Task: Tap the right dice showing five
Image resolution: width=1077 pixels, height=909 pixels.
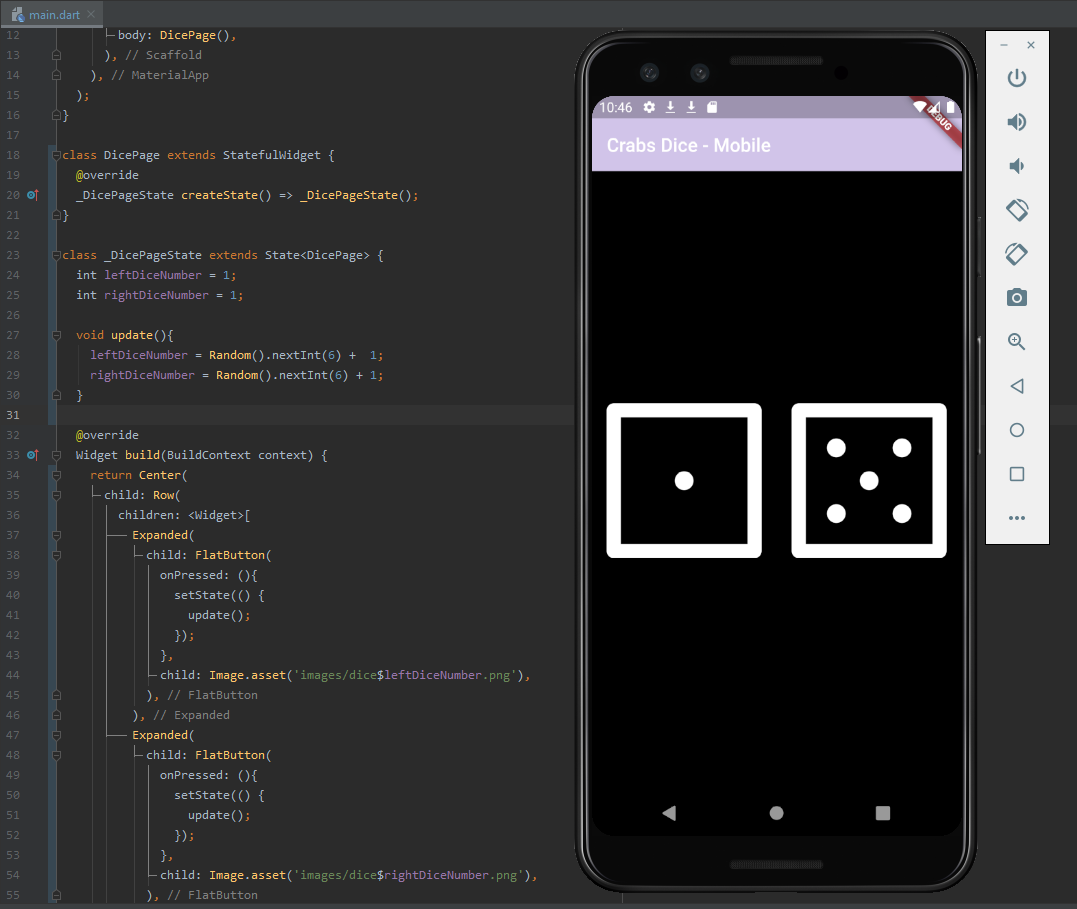Action: 869,480
